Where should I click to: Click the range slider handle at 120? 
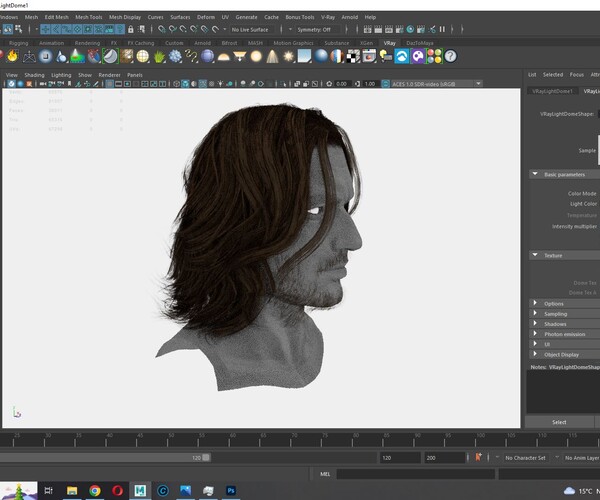tap(206, 458)
